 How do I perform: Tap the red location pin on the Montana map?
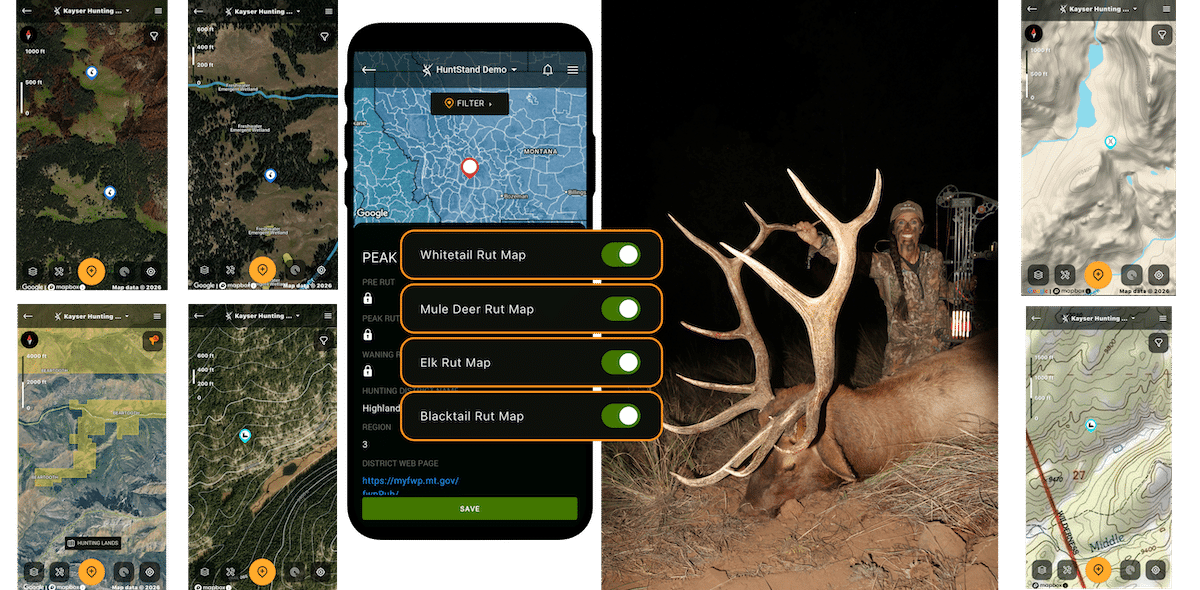coord(469,168)
